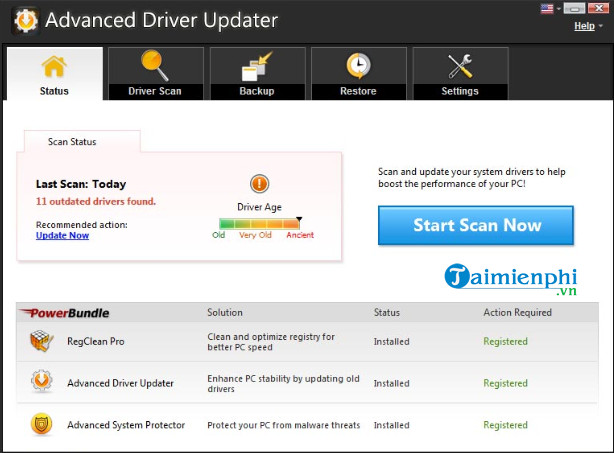Click Installed status in Advanced System Protector row

tap(392, 425)
